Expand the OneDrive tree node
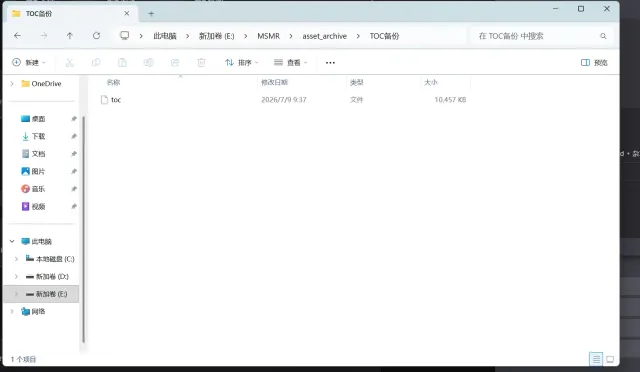Screen dimensions: 640x372 pyautogui.click(x=12, y=84)
